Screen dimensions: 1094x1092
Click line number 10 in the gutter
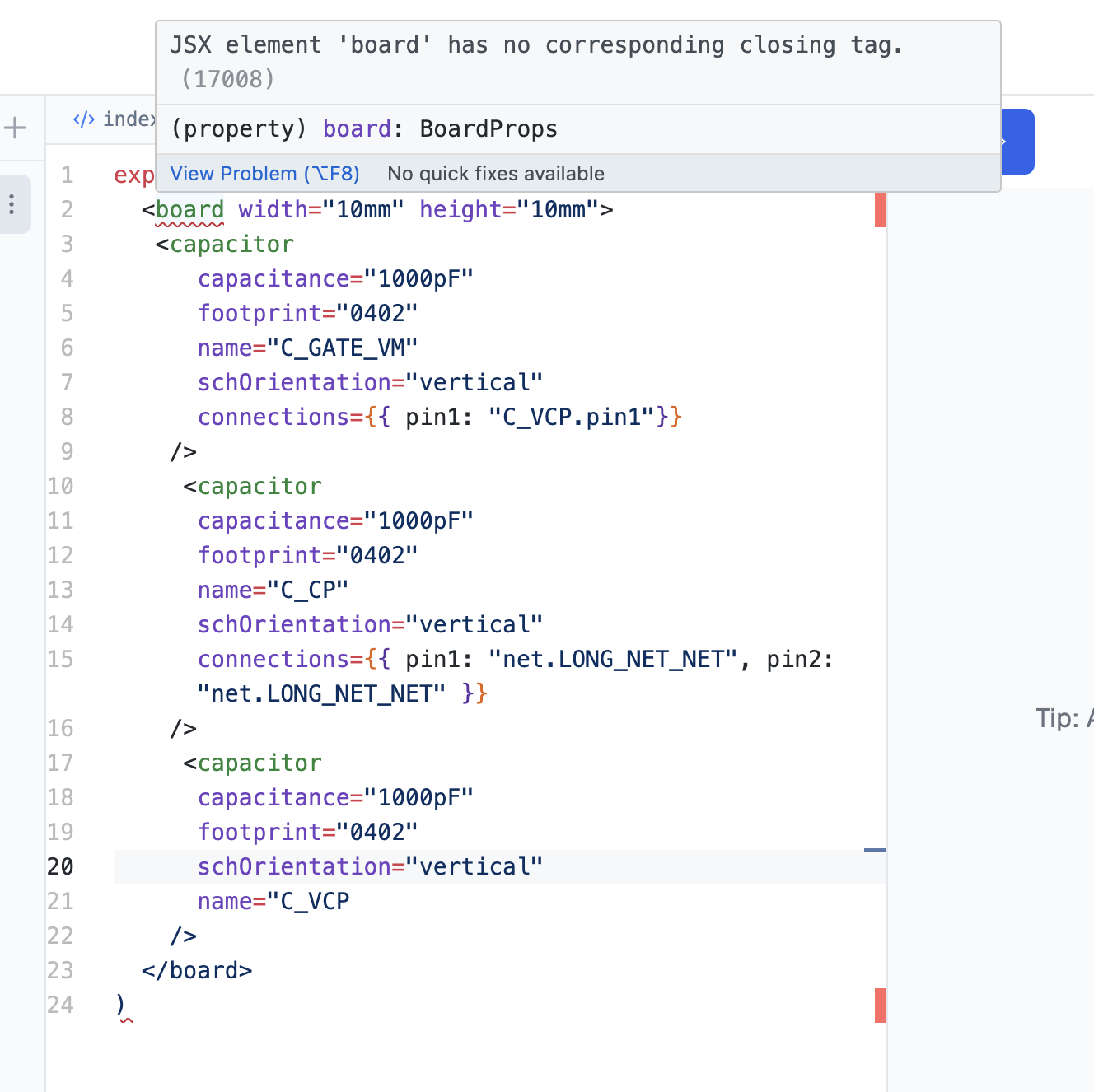coord(60,487)
